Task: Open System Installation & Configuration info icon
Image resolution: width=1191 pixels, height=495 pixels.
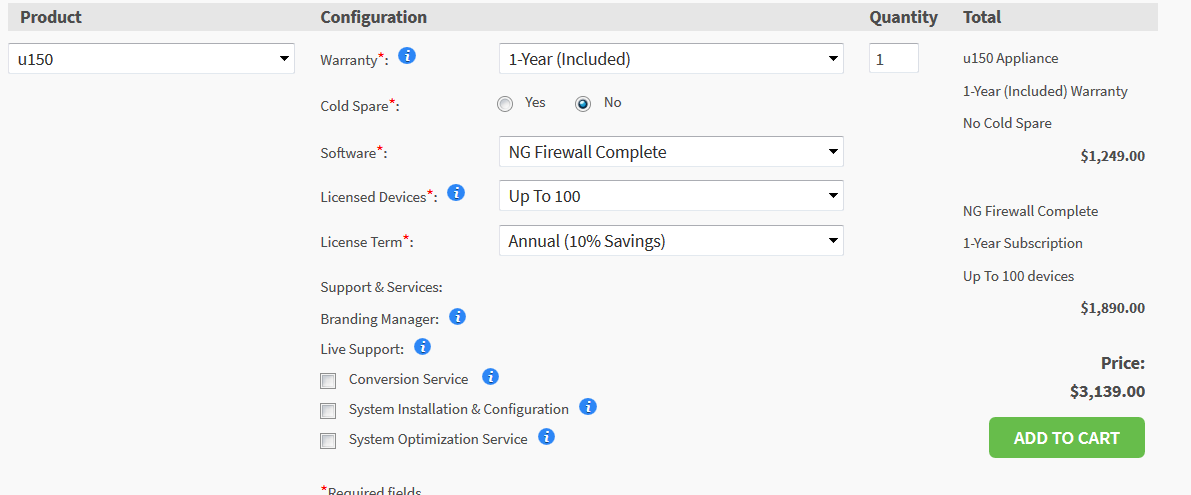Action: point(587,407)
